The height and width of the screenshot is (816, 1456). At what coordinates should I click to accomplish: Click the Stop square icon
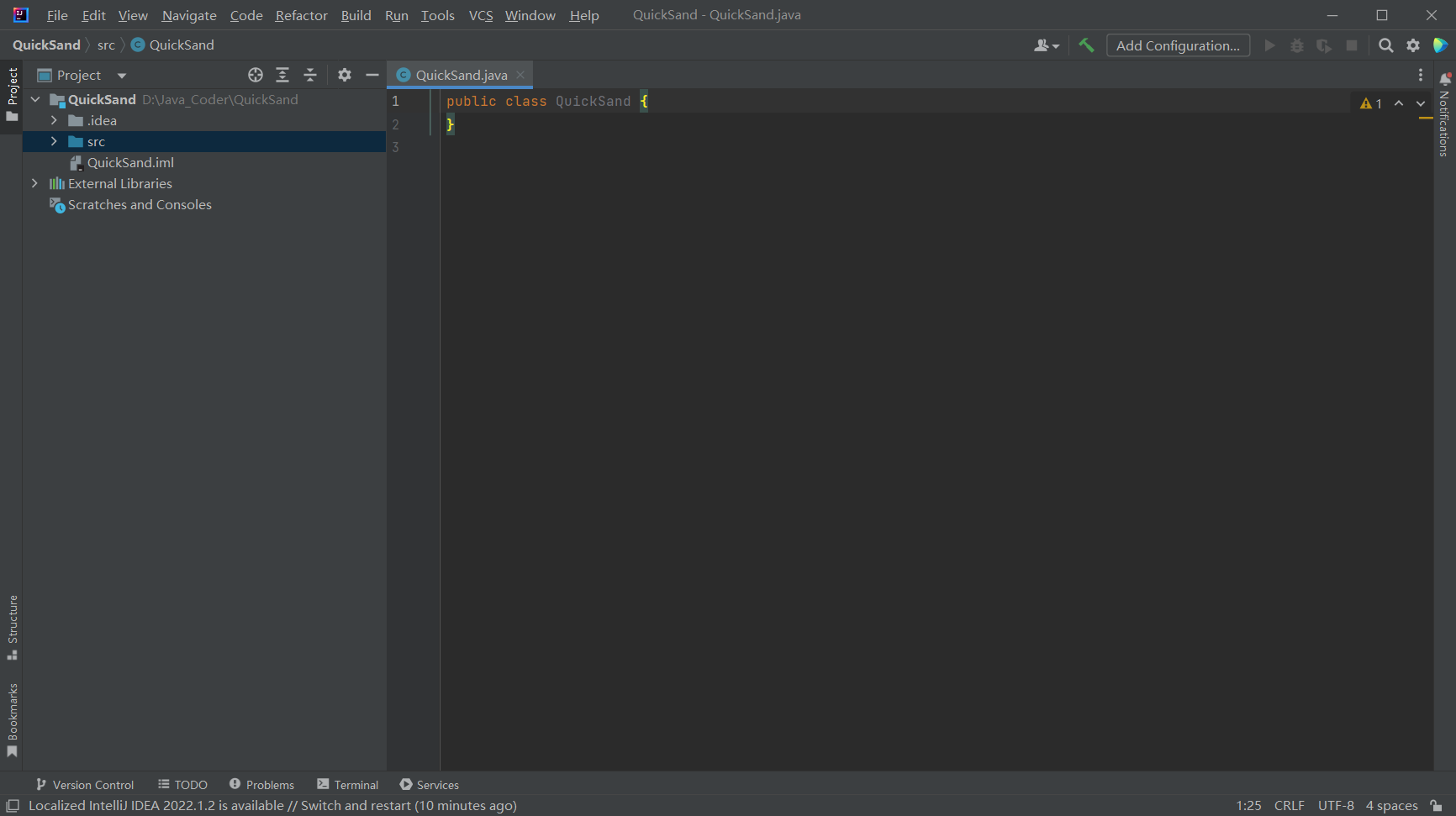pyautogui.click(x=1352, y=45)
